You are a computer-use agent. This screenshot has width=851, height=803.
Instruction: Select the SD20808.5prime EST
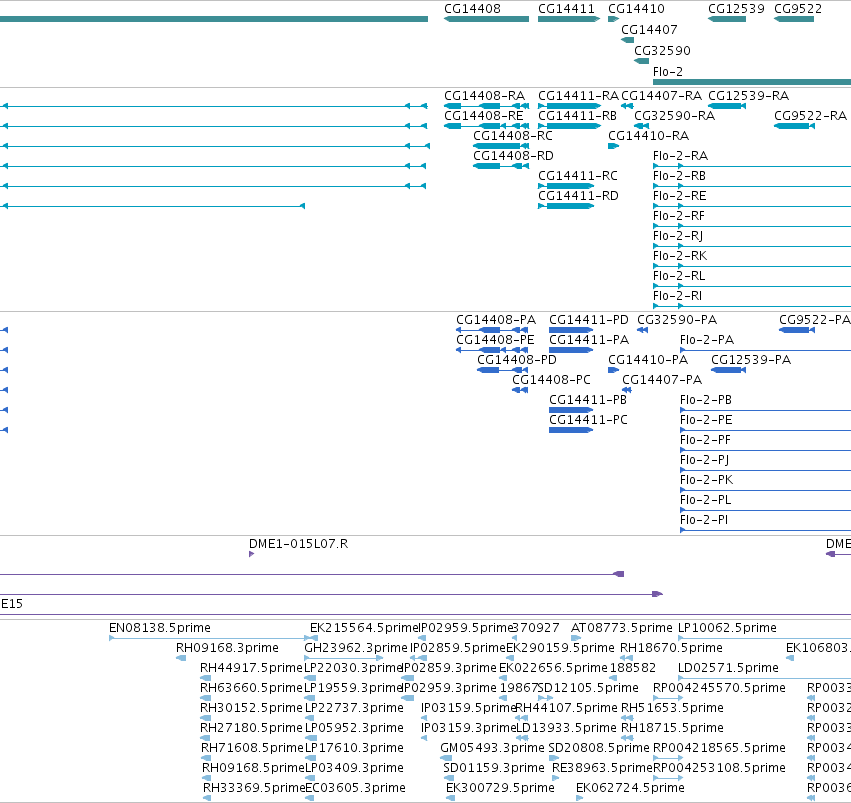click(599, 748)
